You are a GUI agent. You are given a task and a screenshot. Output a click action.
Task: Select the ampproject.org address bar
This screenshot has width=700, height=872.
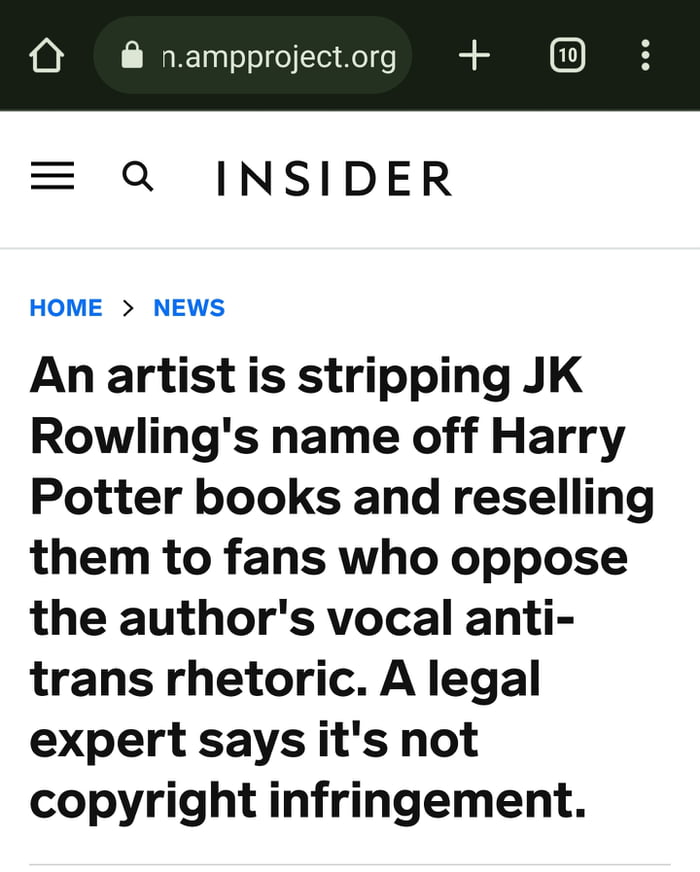[x=278, y=57]
